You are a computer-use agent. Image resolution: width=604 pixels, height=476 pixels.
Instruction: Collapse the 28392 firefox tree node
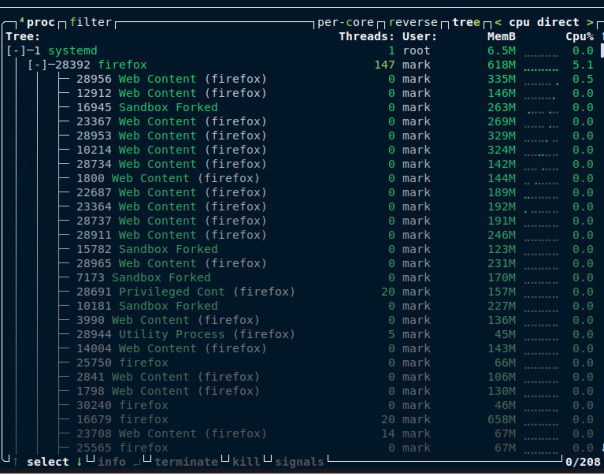pos(37,65)
